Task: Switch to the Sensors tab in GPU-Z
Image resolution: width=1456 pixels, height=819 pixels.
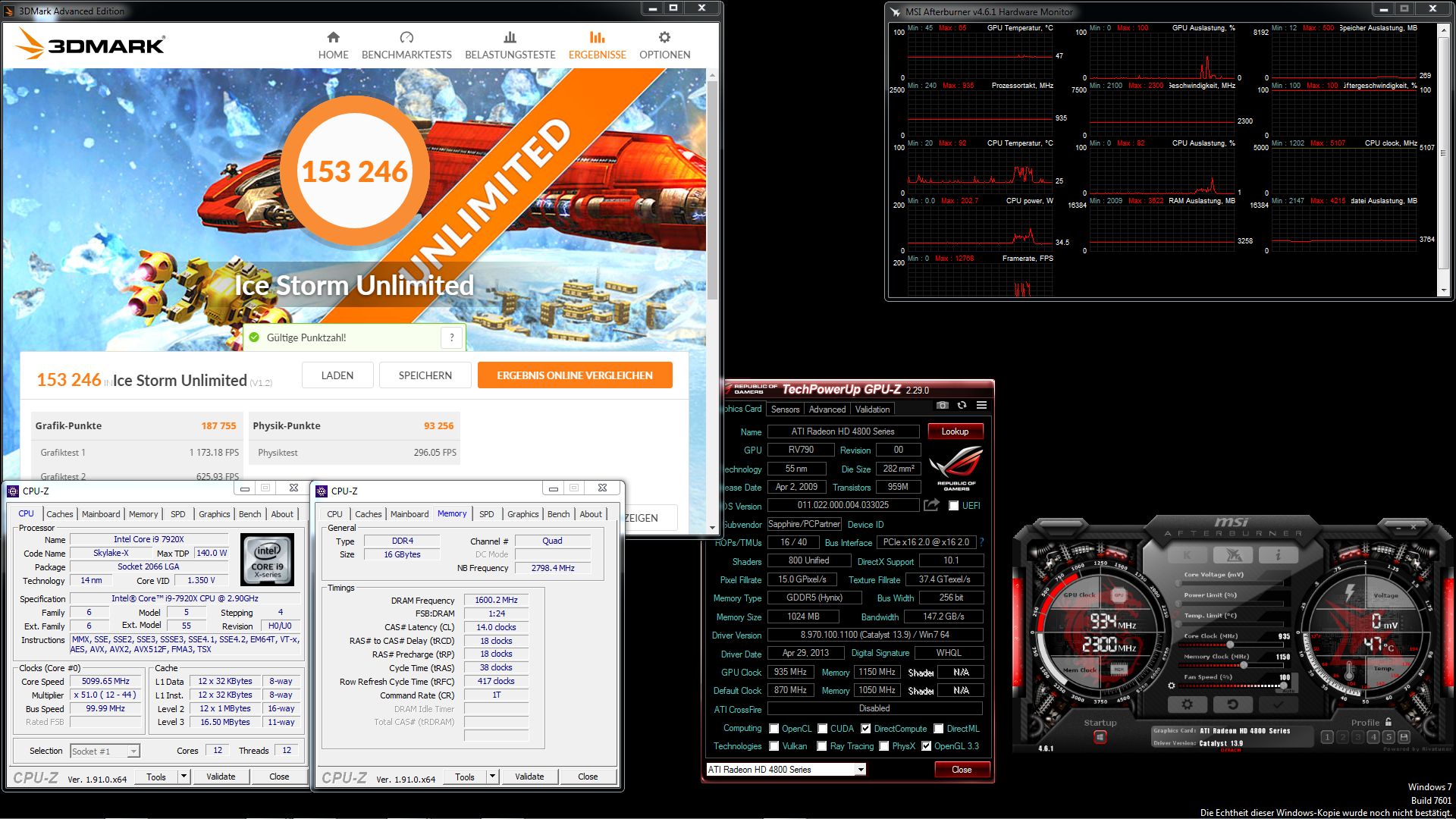Action: pyautogui.click(x=785, y=409)
